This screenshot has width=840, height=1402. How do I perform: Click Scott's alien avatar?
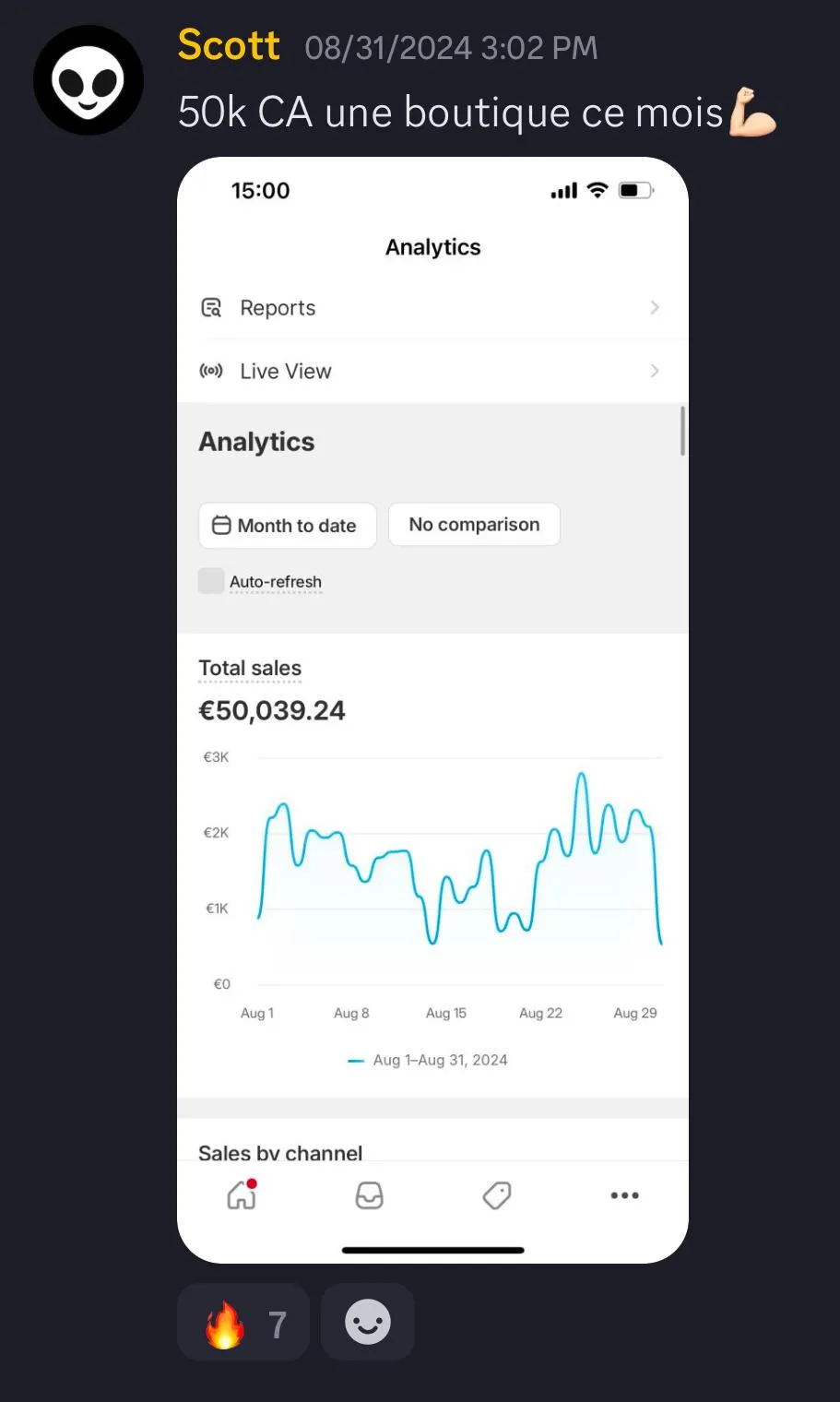89,80
